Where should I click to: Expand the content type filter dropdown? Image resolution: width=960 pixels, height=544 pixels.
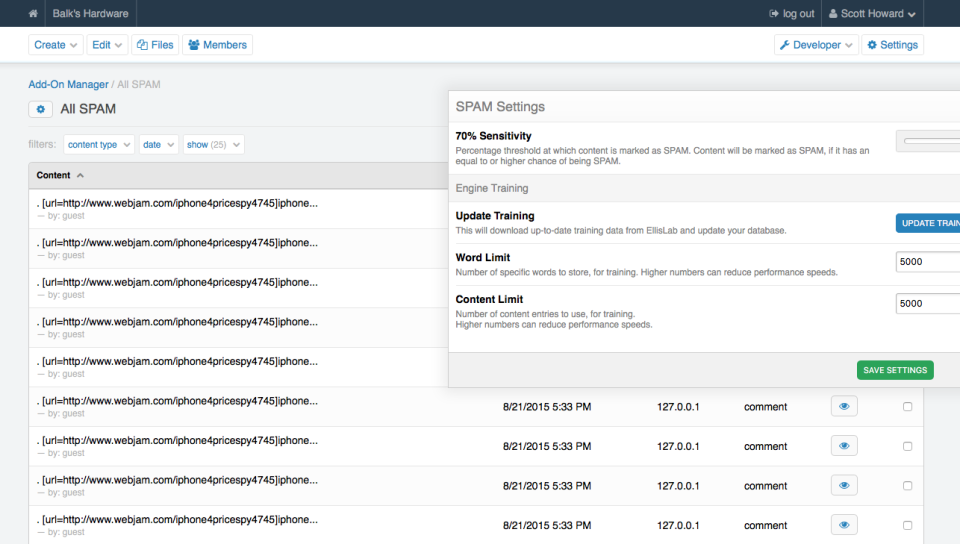coord(99,145)
